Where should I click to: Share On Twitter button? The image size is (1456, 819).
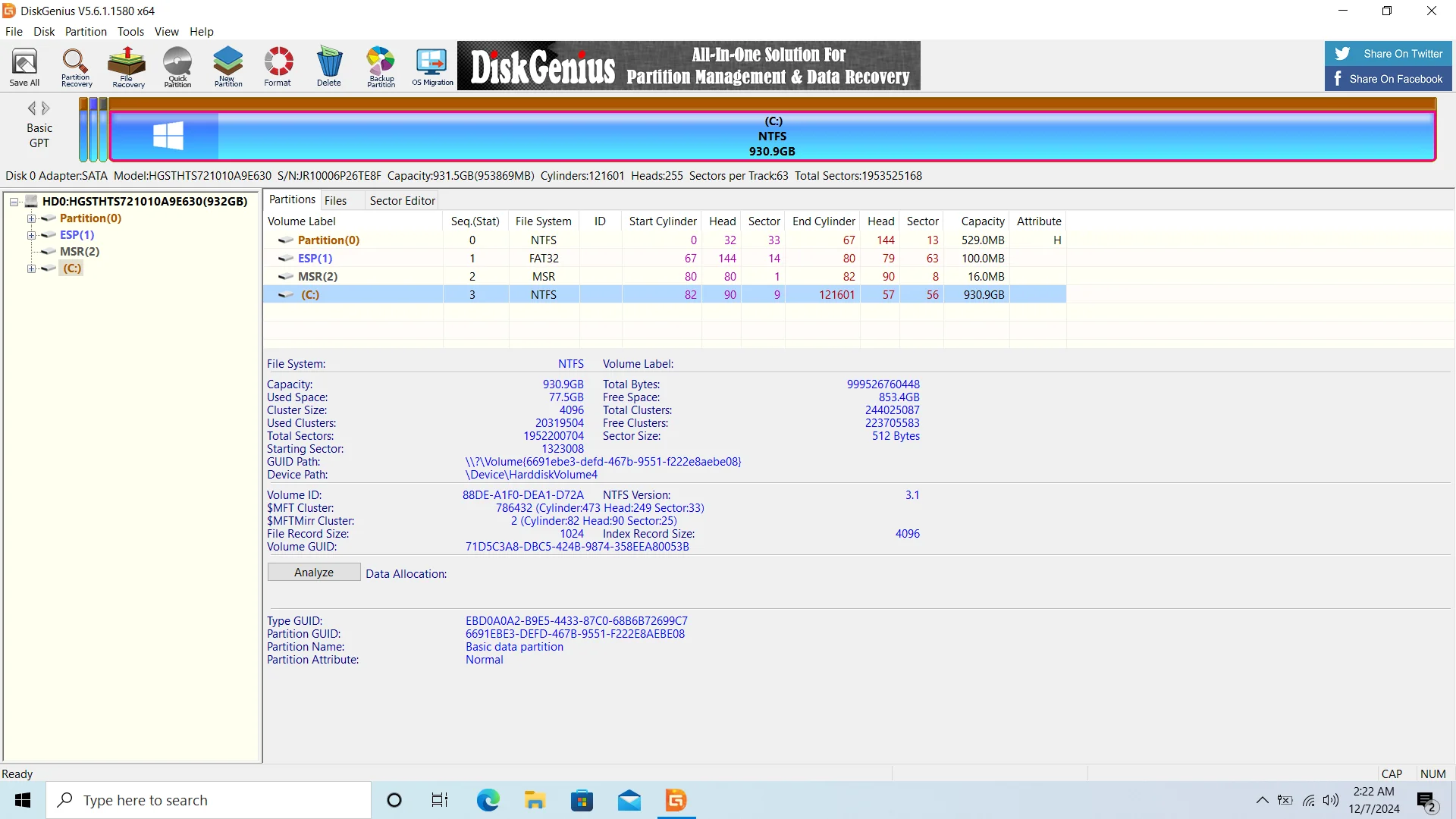[1388, 54]
